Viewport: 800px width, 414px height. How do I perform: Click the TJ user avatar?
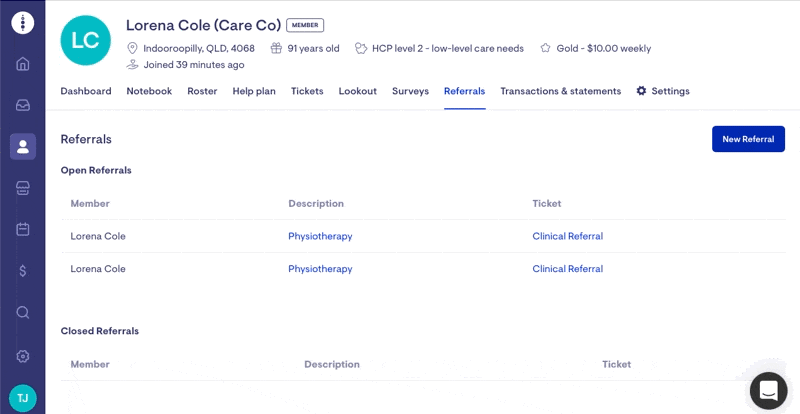coord(22,398)
